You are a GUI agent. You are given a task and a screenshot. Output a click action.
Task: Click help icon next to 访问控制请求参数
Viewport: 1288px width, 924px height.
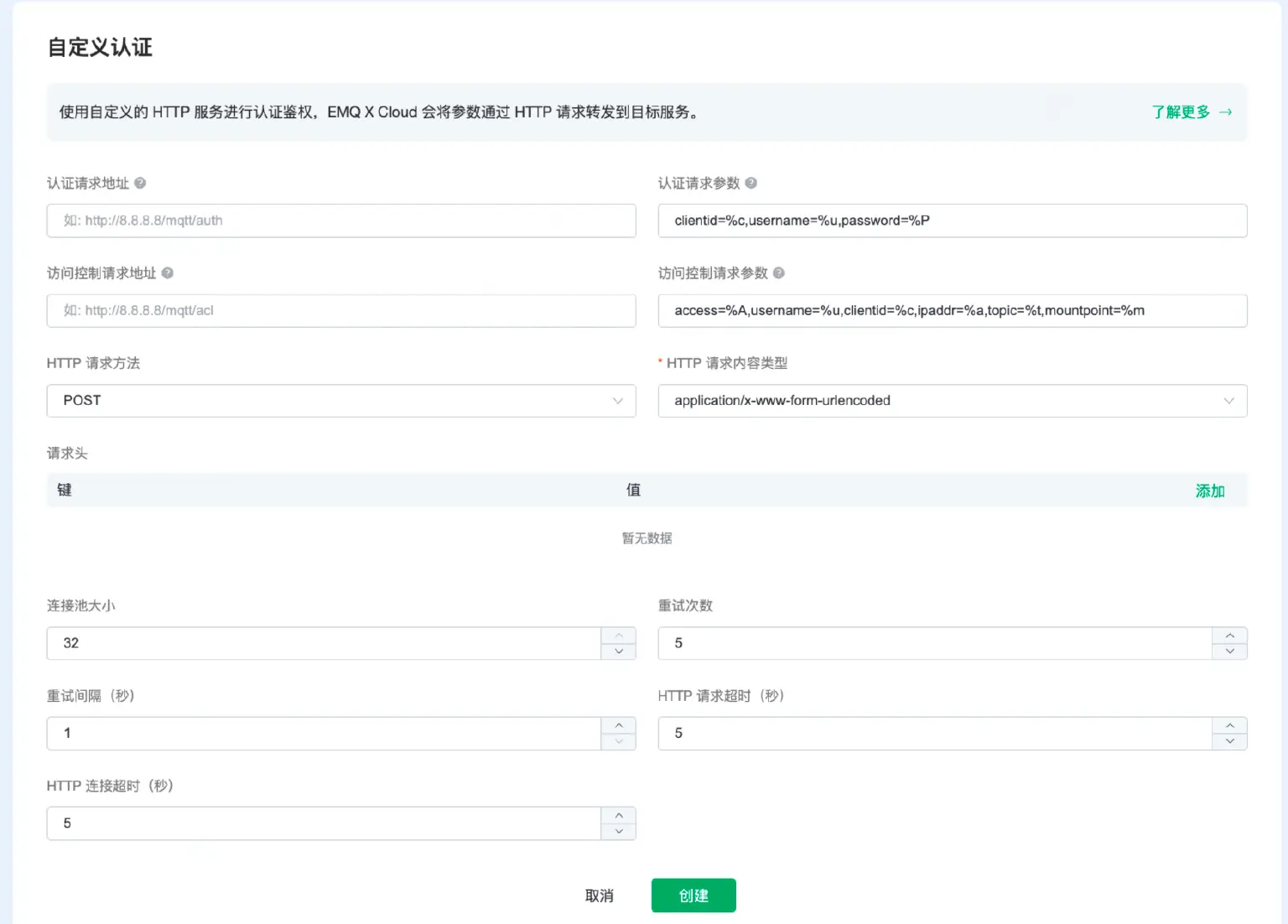[778, 273]
